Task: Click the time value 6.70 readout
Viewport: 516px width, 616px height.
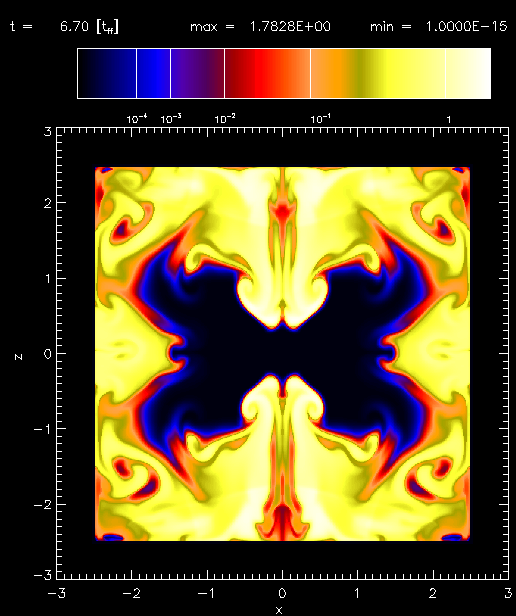Action: tap(74, 27)
